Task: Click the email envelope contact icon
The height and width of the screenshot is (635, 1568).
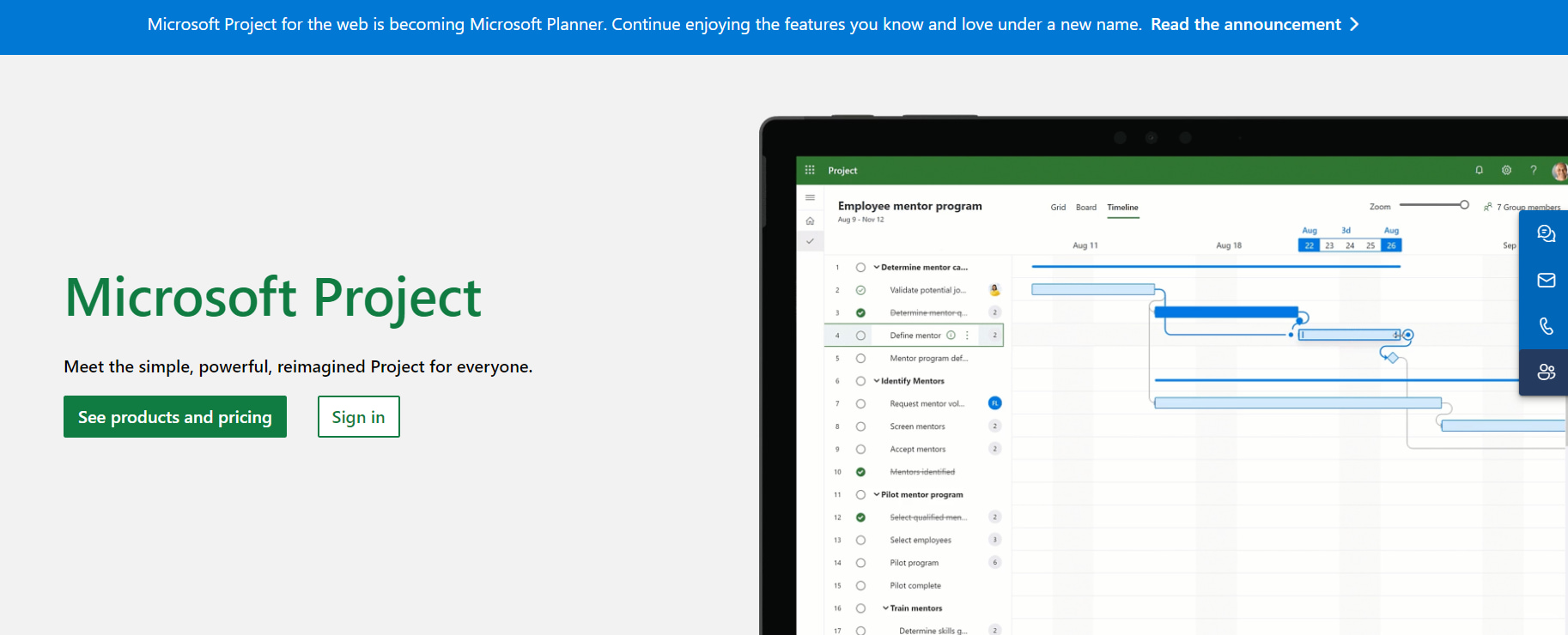Action: tap(1546, 281)
